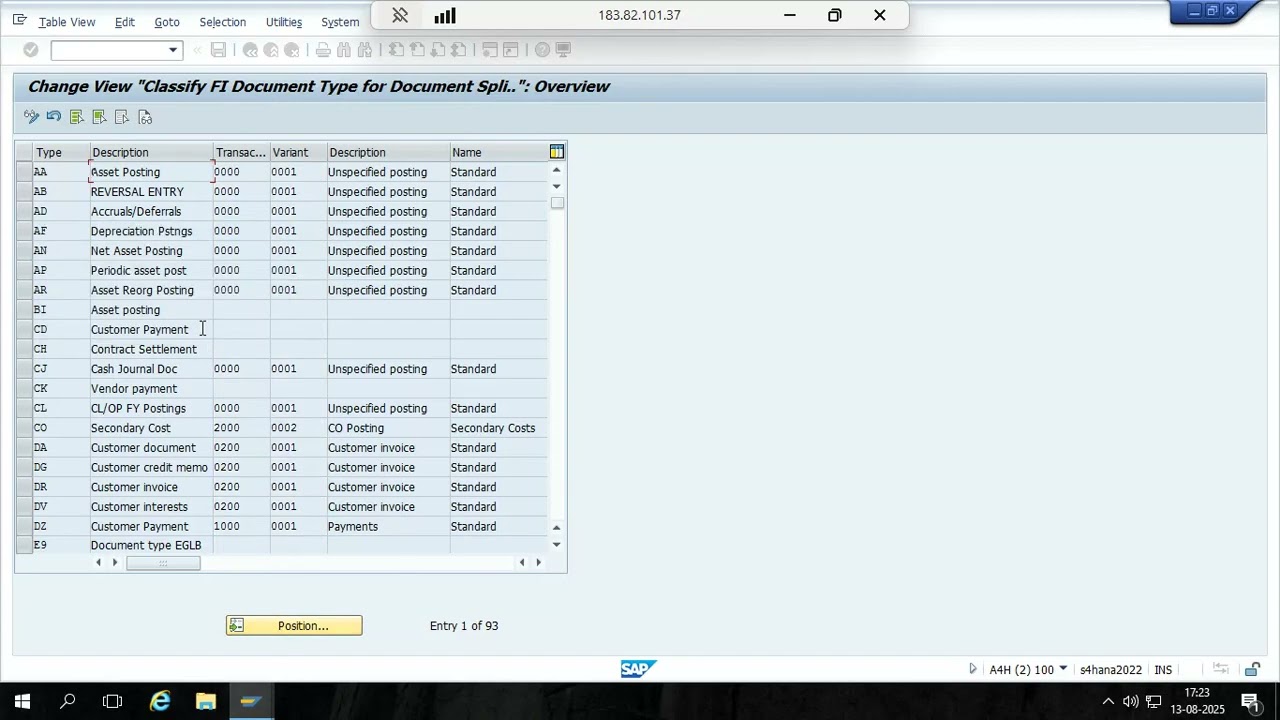
Task: Click the Exit up-arrow icon in standard toolbar
Action: (x=271, y=50)
